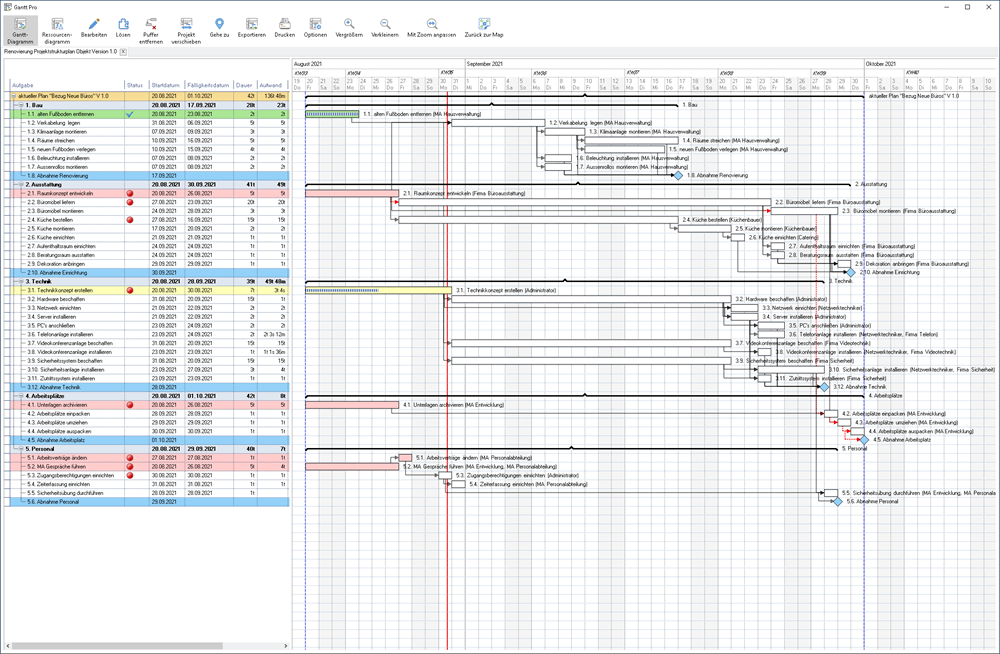The height and width of the screenshot is (654, 1000).
Task: Click the Exportieren icon
Action: 252,28
